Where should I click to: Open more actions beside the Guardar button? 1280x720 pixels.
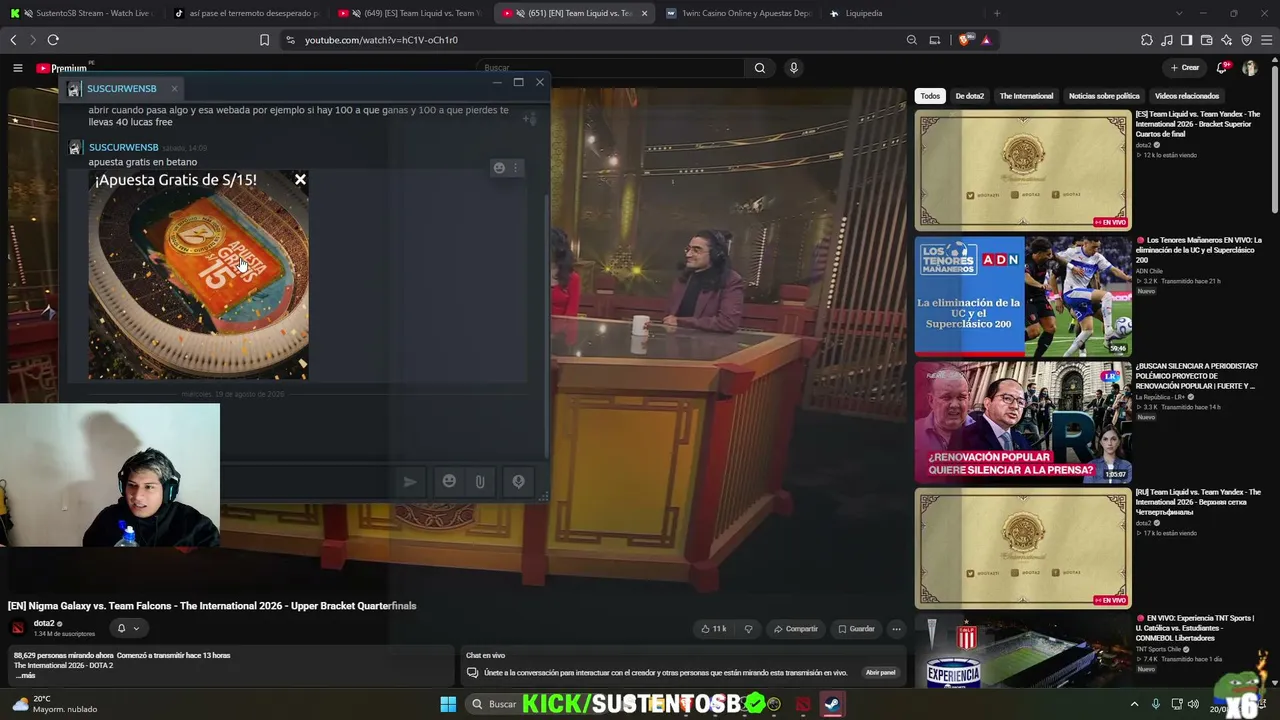pos(896,629)
